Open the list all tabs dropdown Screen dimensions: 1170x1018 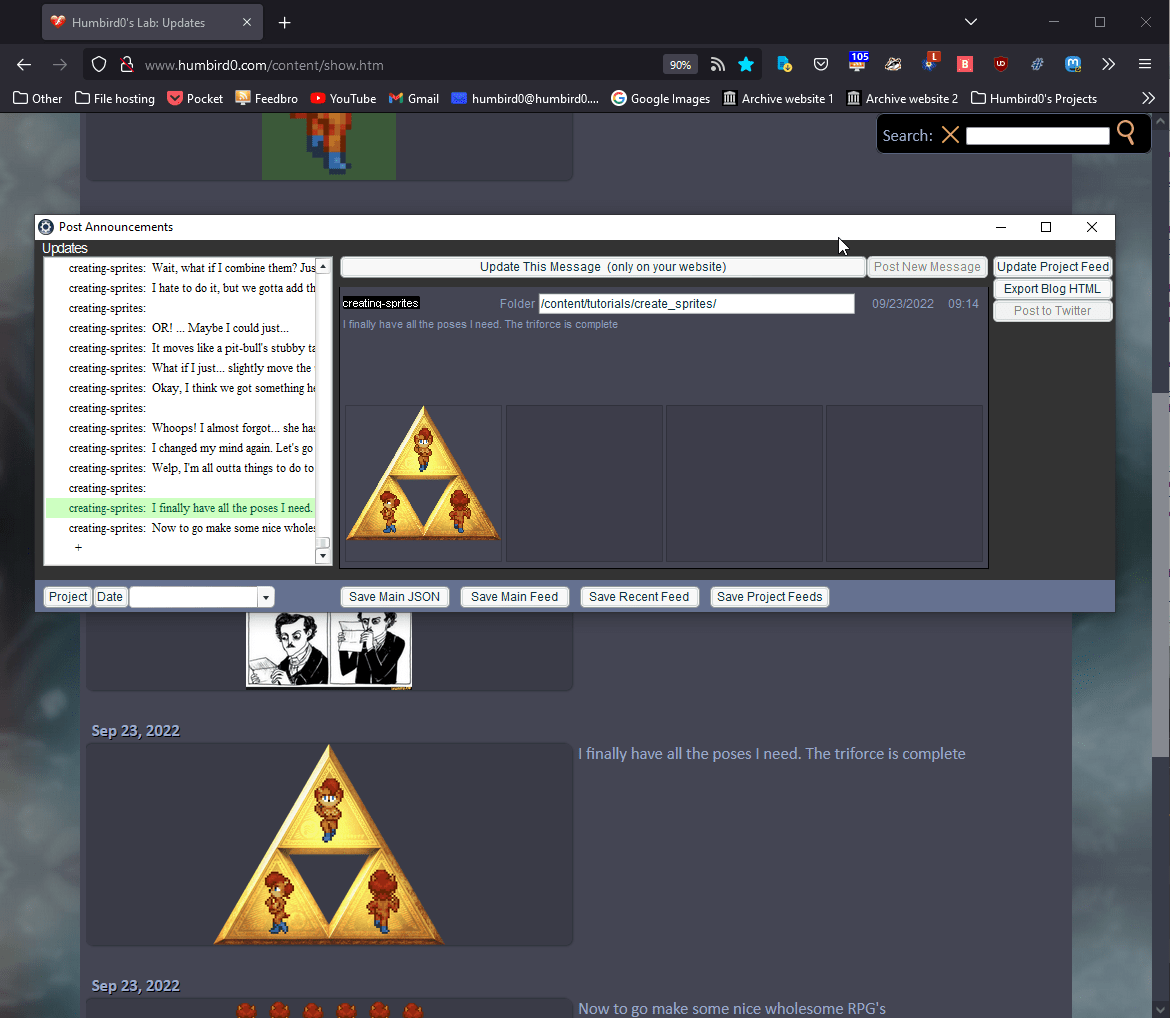[x=970, y=22]
